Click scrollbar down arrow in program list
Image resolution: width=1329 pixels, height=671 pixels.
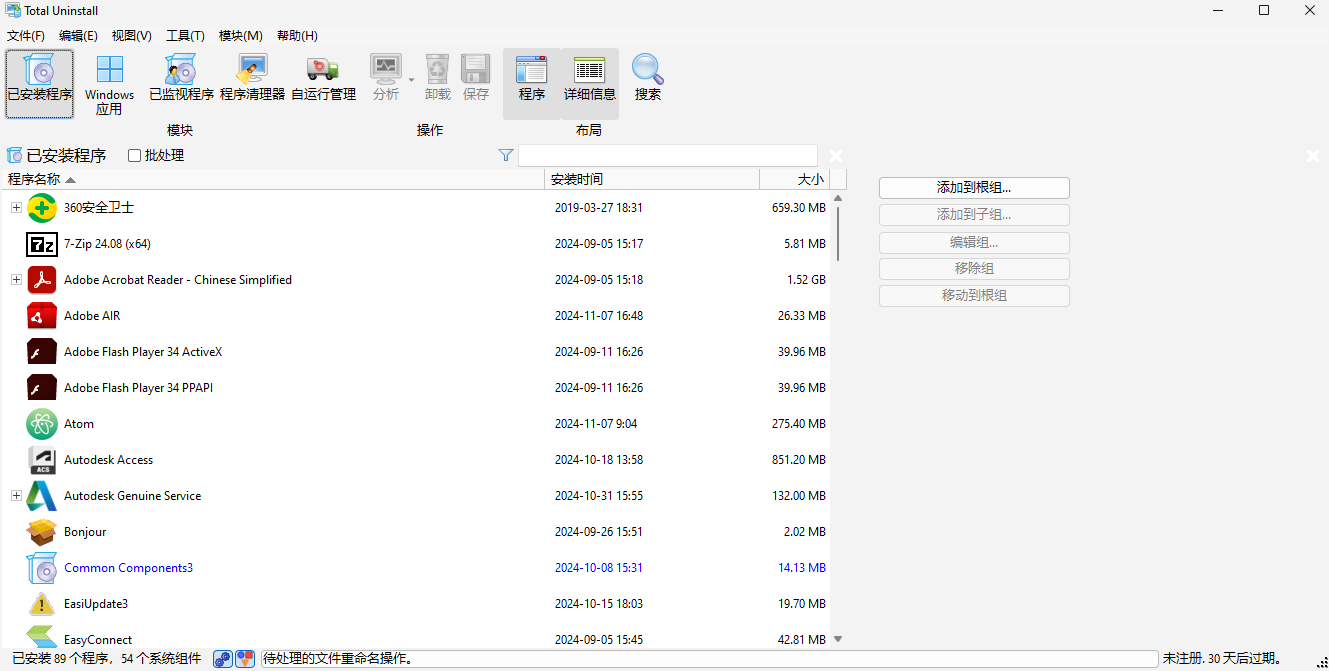tap(838, 639)
